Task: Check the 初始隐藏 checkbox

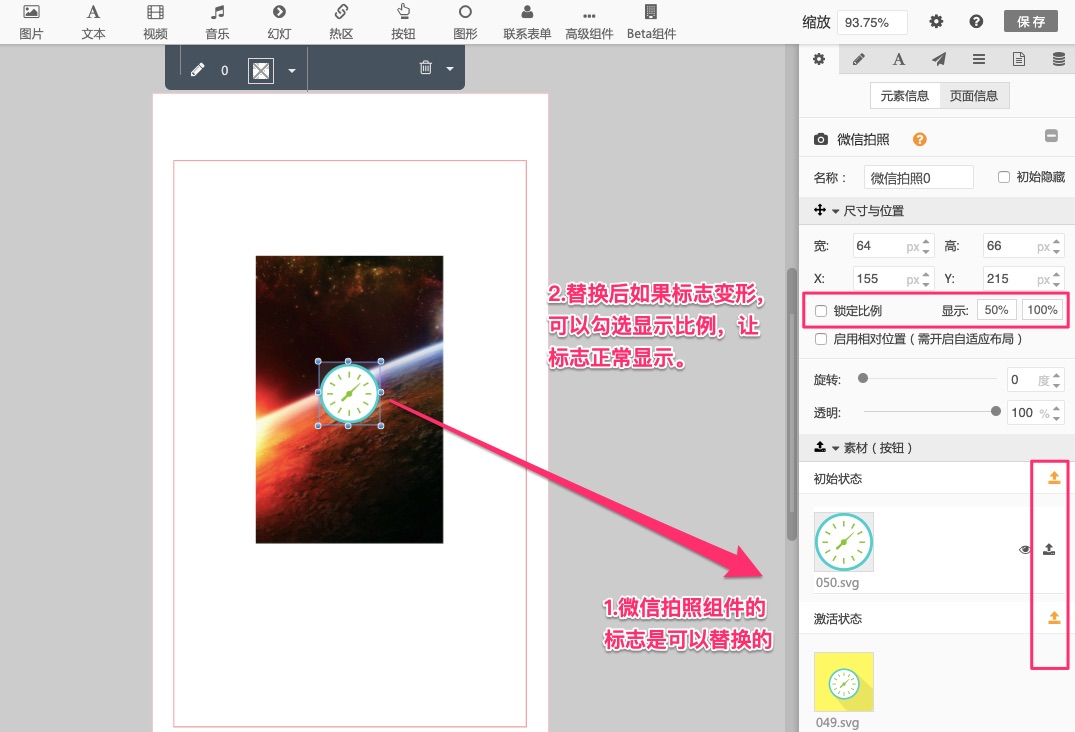Action: [1004, 177]
